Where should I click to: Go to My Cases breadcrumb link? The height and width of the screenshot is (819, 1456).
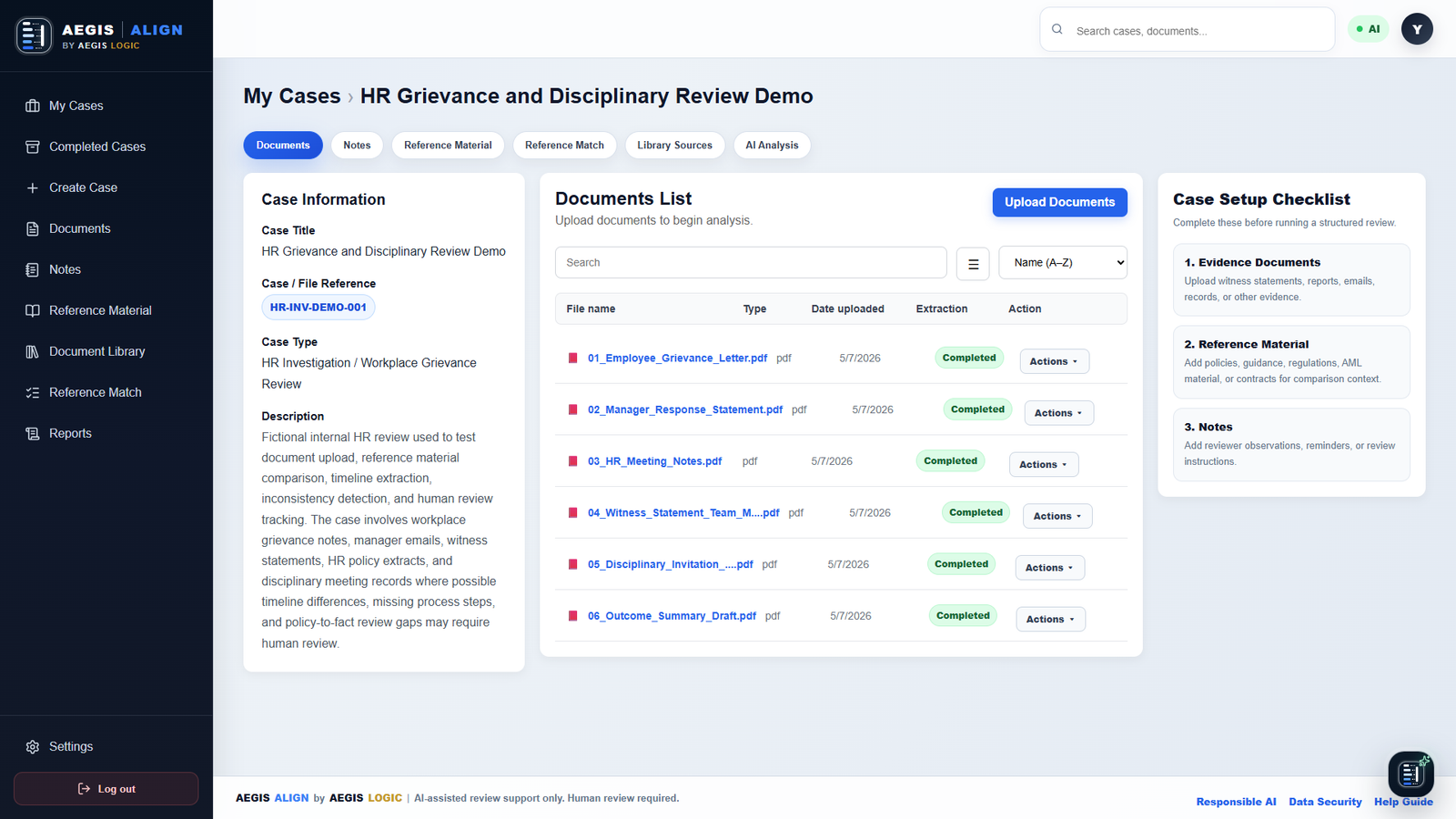click(292, 96)
